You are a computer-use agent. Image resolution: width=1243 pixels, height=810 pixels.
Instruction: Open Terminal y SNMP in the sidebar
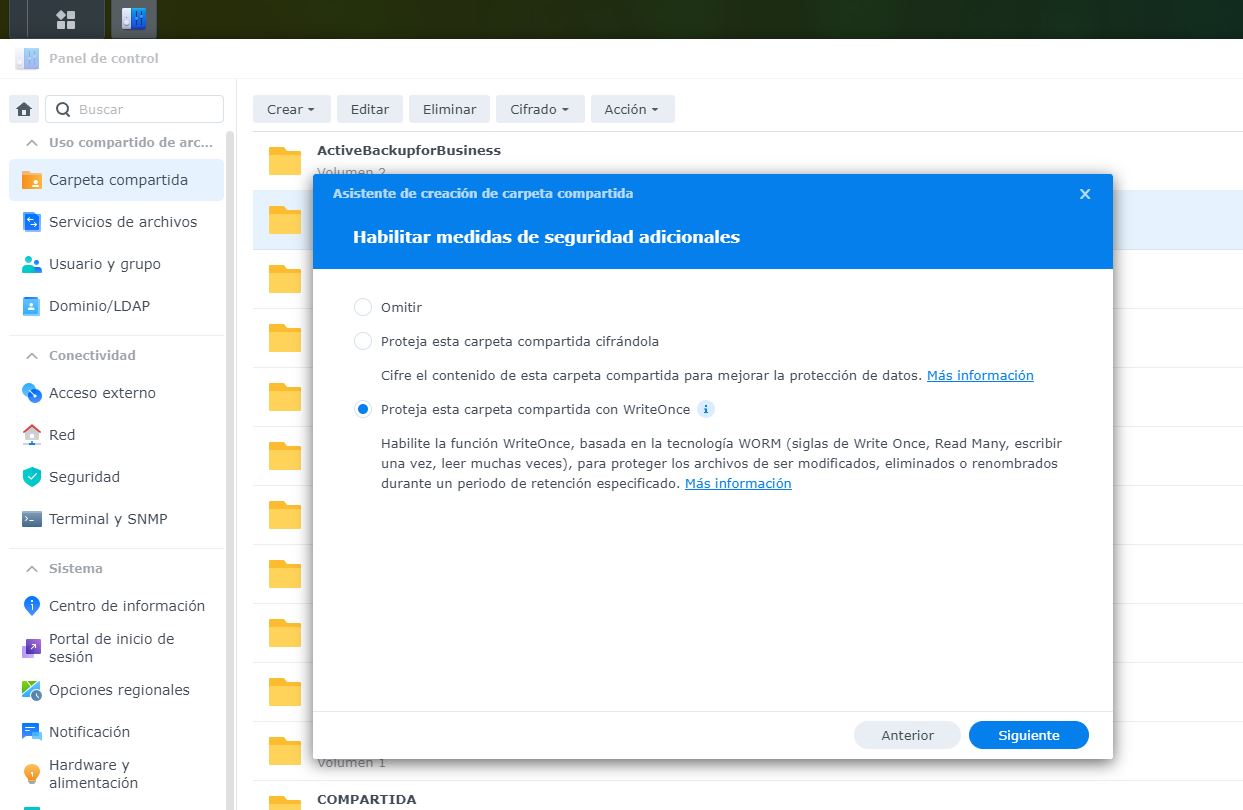[116, 519]
